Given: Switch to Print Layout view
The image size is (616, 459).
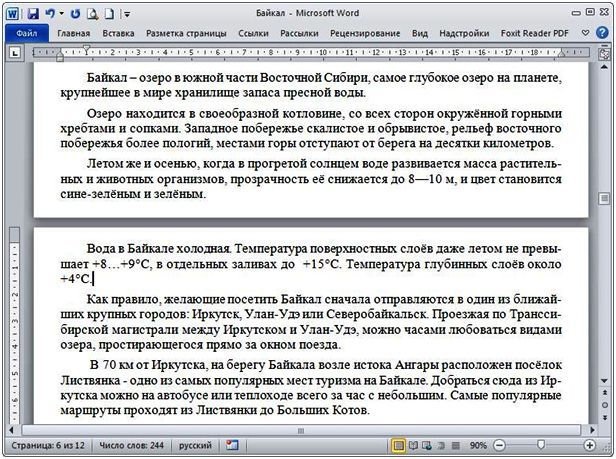Looking at the screenshot, I should [398, 444].
